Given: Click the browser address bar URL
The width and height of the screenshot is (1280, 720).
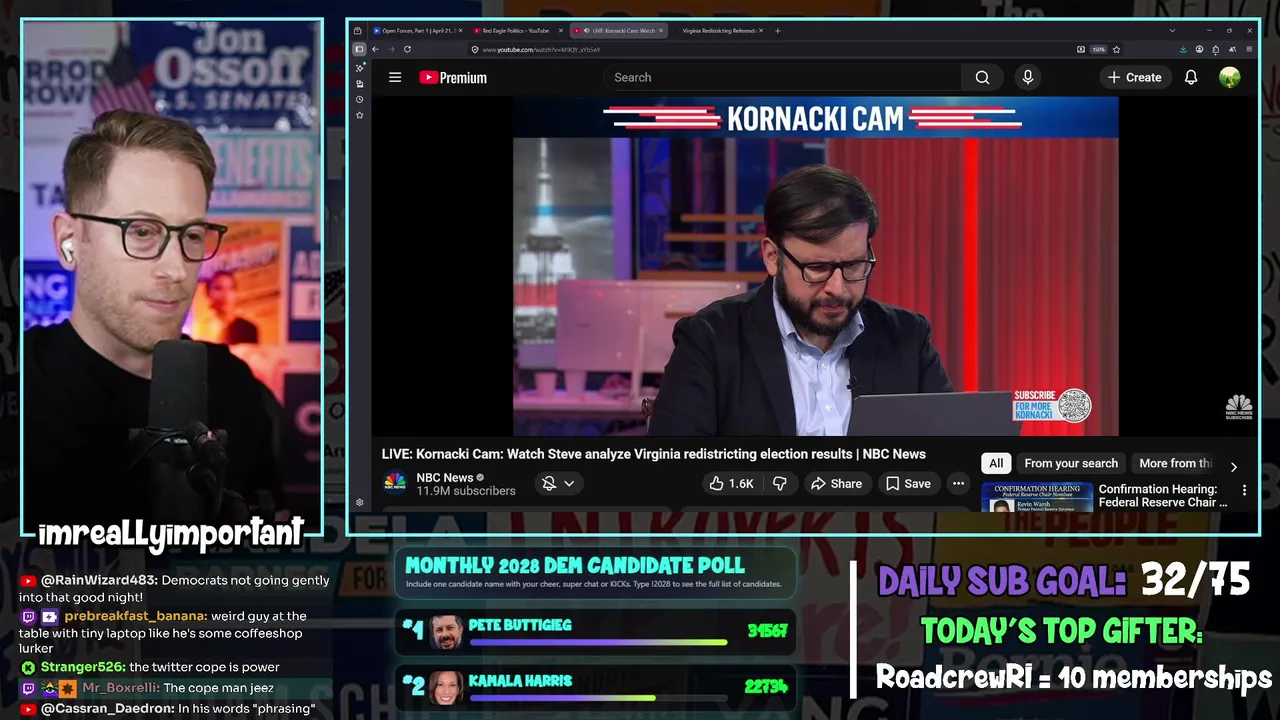Looking at the screenshot, I should (541, 49).
